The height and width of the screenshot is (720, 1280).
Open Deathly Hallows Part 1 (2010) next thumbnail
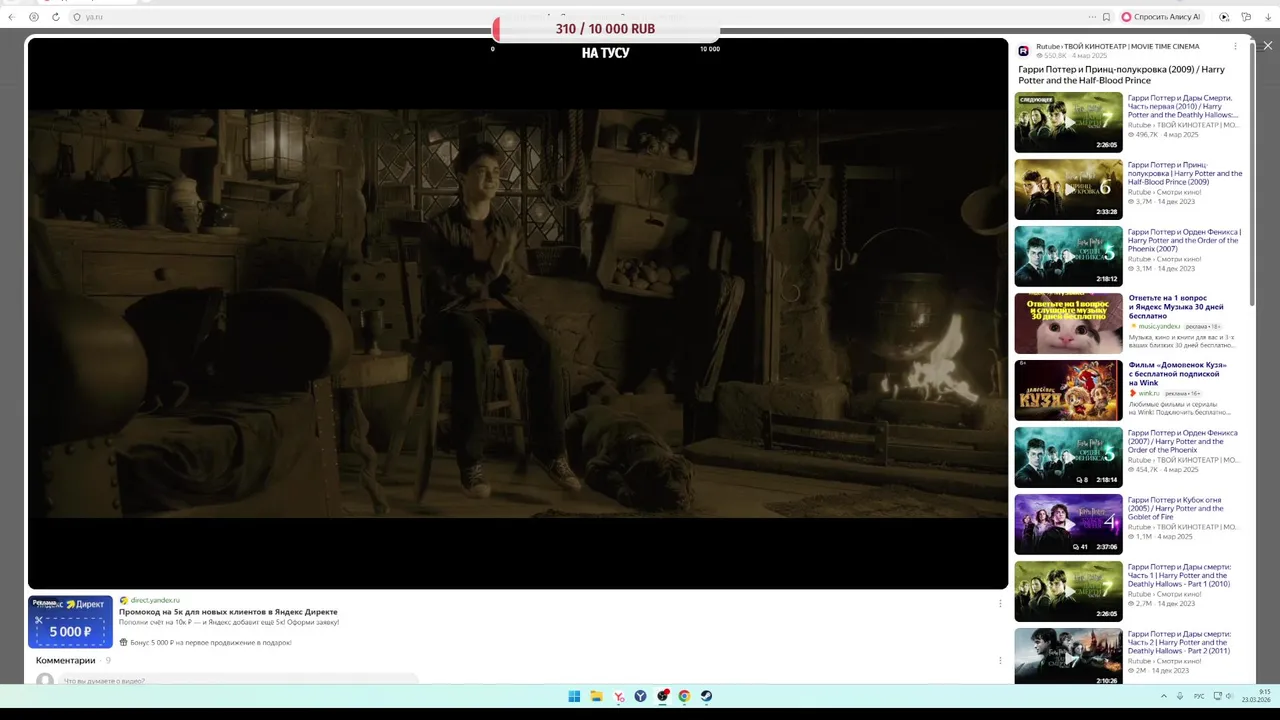[x=1068, y=122]
